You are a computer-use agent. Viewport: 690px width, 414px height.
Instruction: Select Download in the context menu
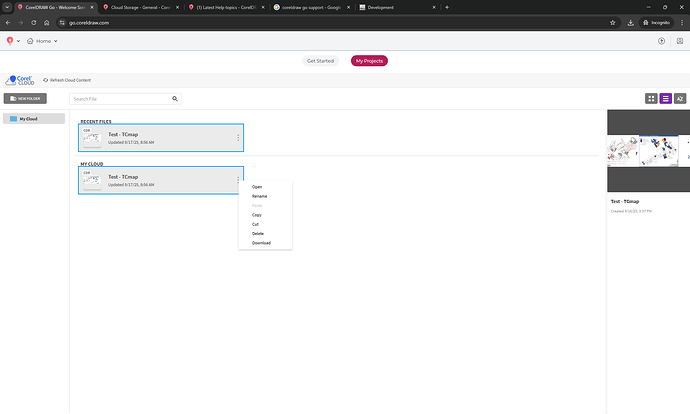pos(261,243)
